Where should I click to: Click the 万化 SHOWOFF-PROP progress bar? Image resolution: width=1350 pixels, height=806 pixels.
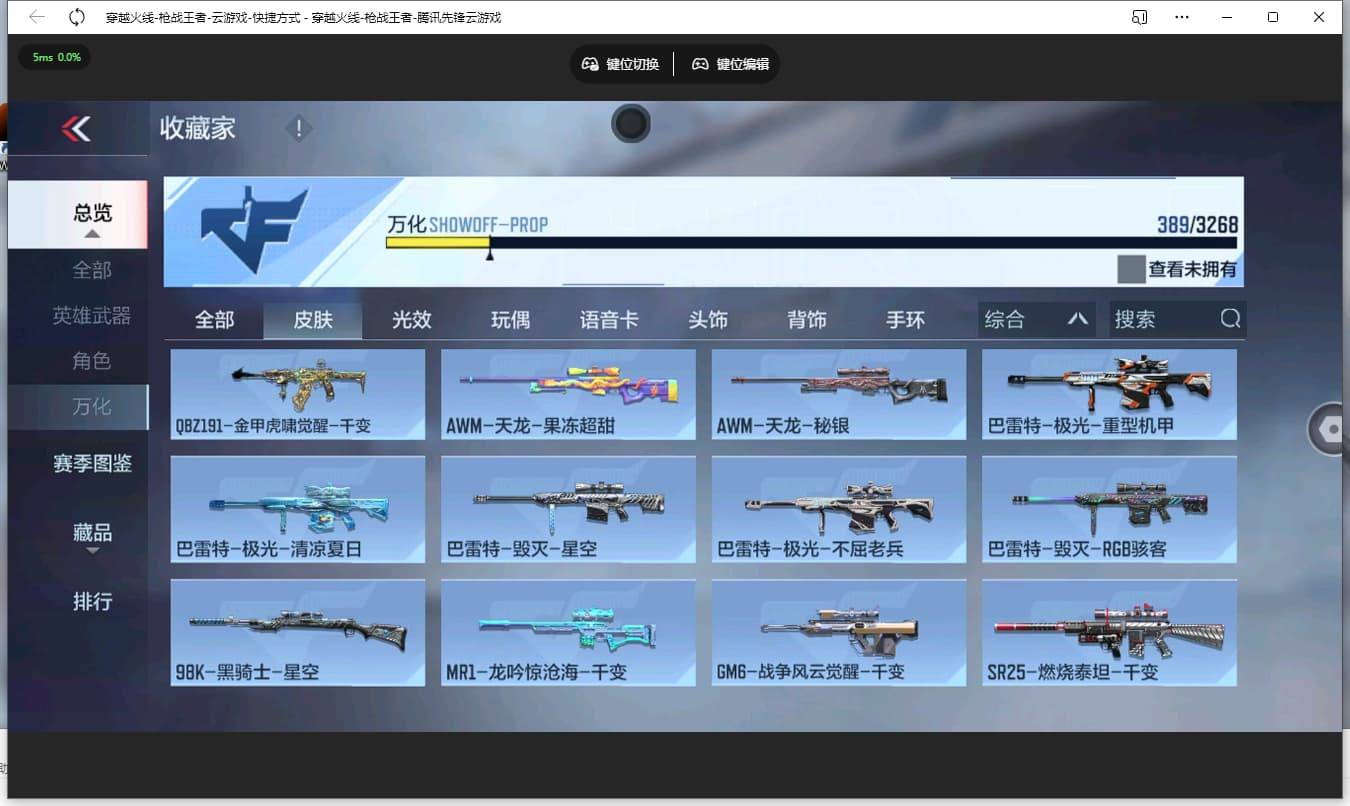(700, 243)
